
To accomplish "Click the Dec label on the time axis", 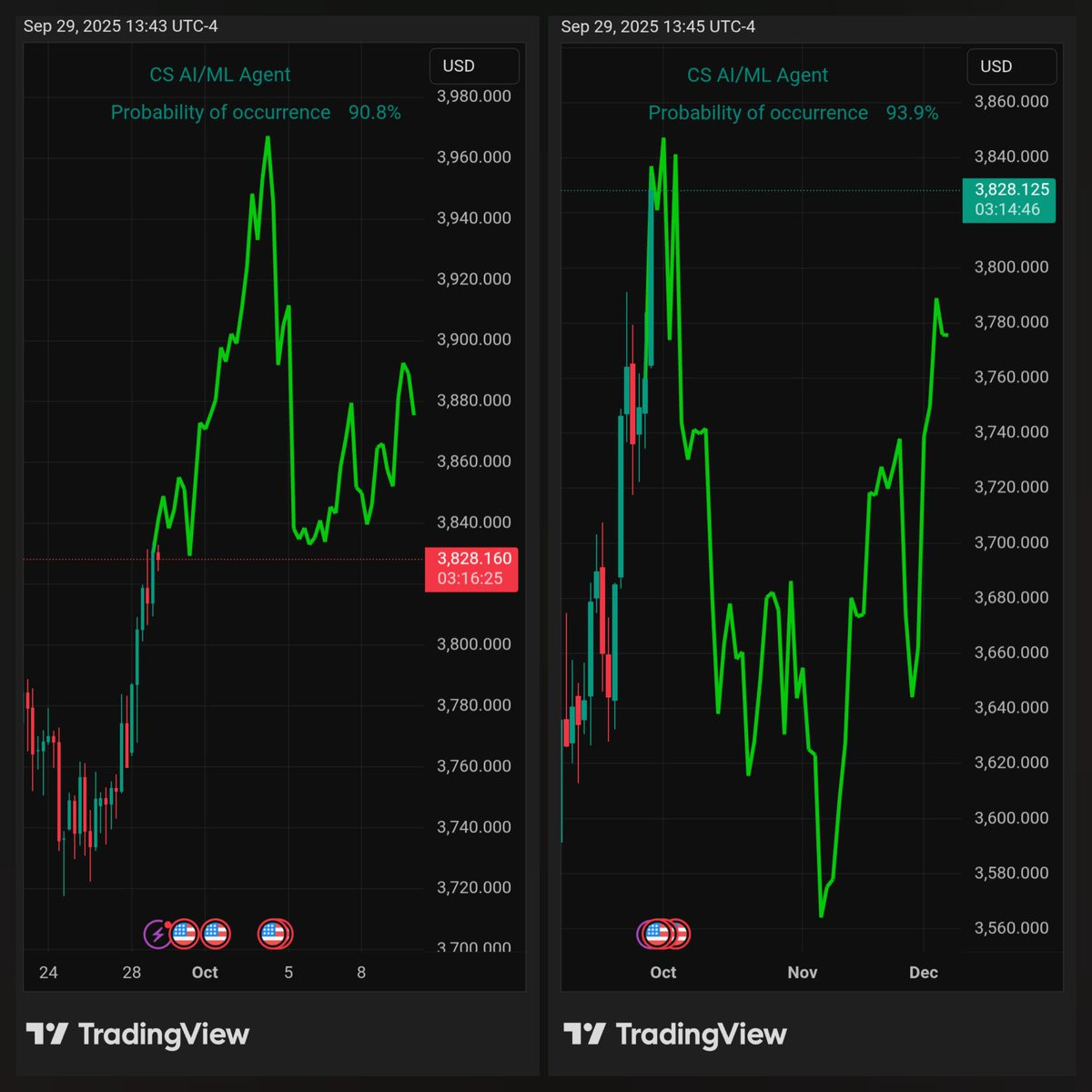I will (924, 973).
